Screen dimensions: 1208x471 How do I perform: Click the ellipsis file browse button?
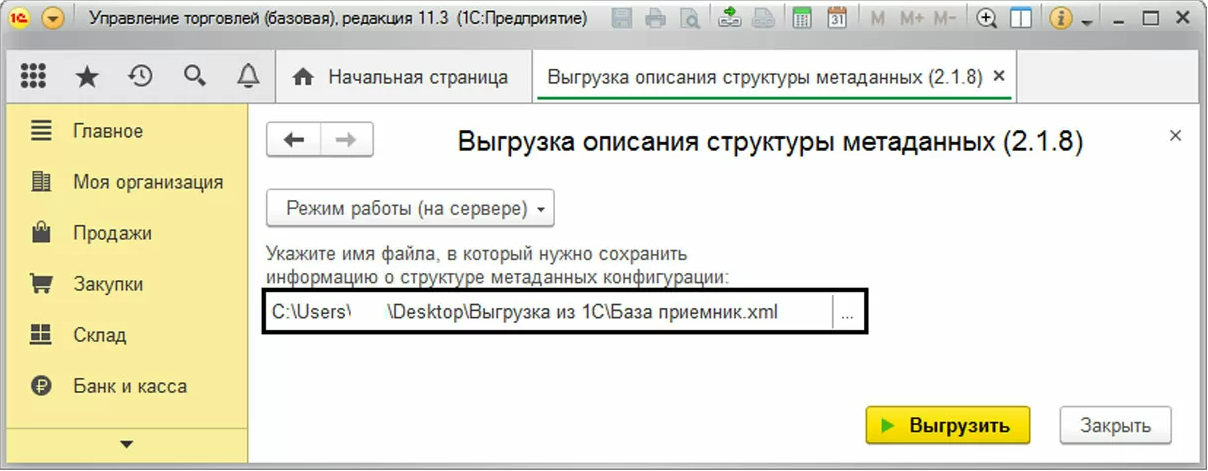tap(848, 313)
